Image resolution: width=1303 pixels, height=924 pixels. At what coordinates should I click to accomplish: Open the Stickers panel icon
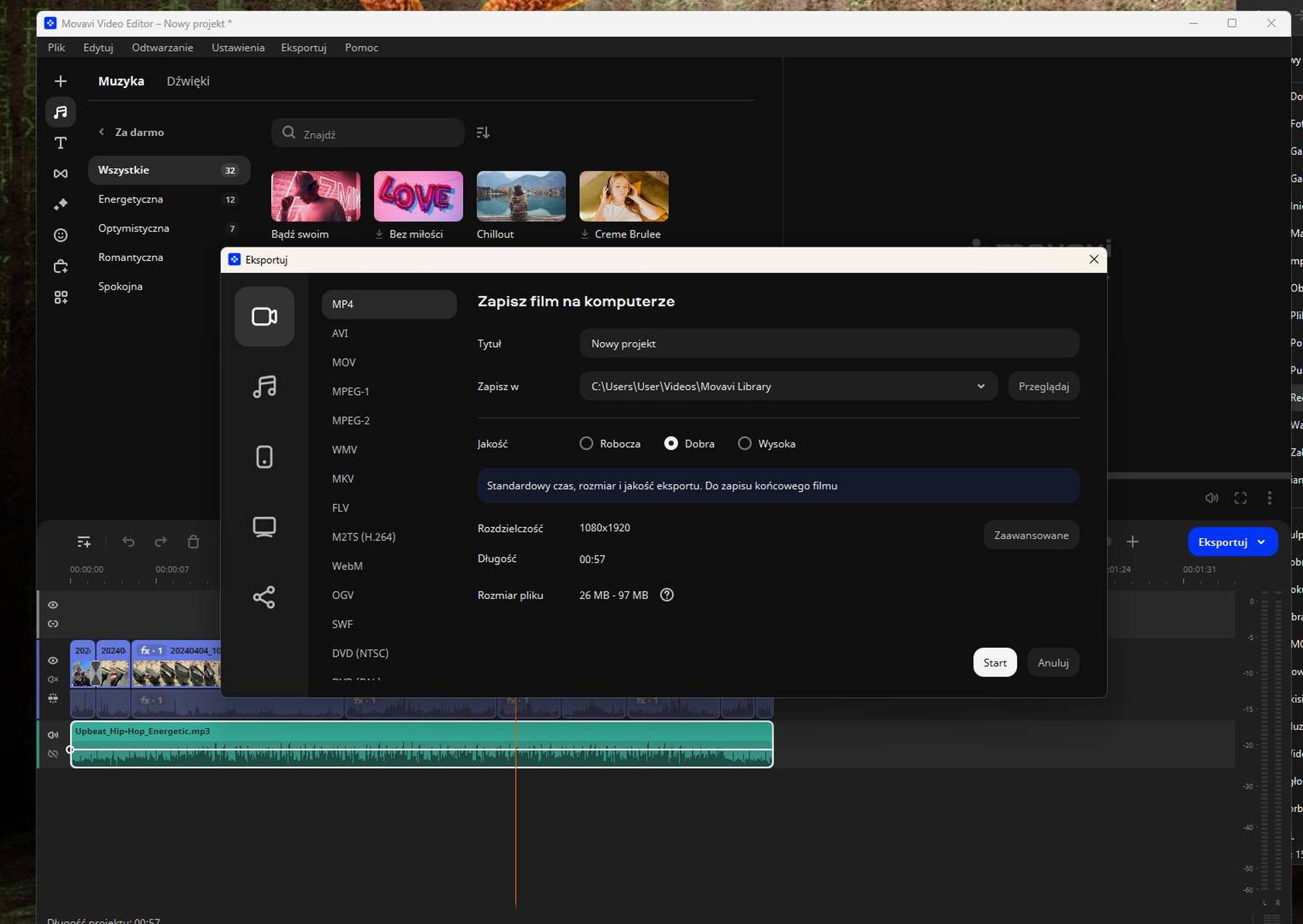pyautogui.click(x=61, y=235)
